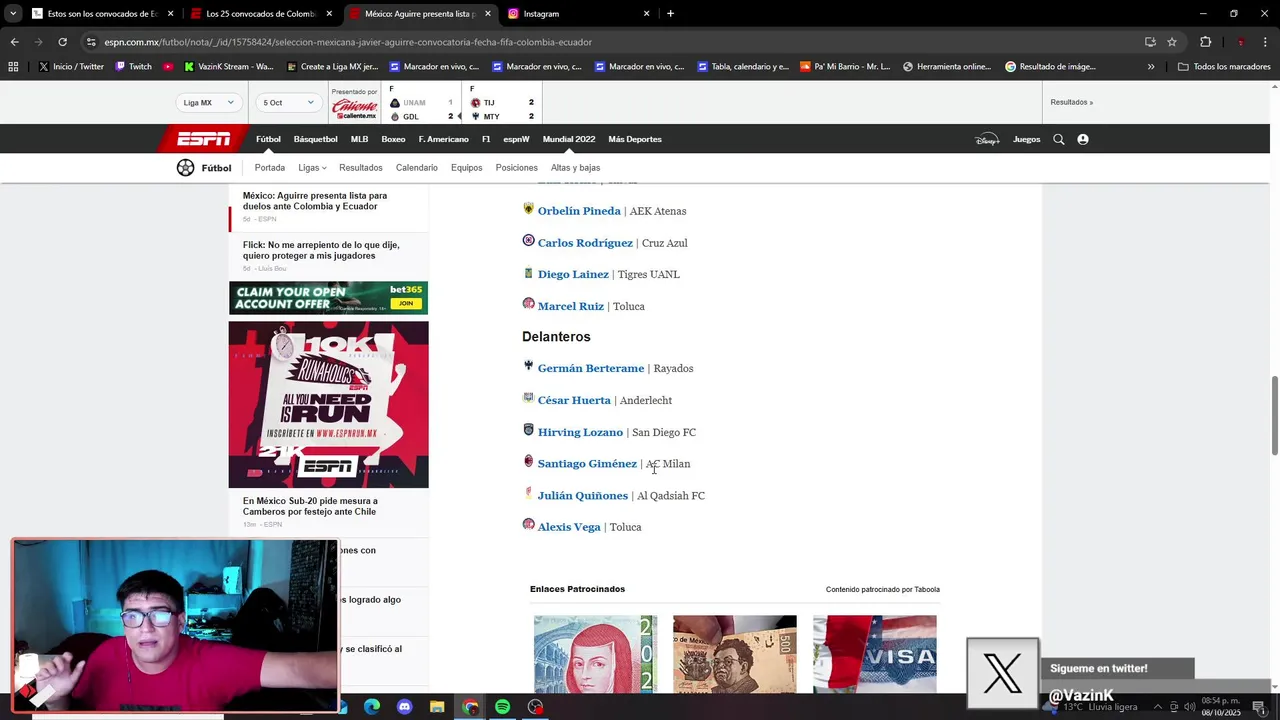Open Discord from the taskbar
This screenshot has width=1280, height=720.
(x=404, y=707)
